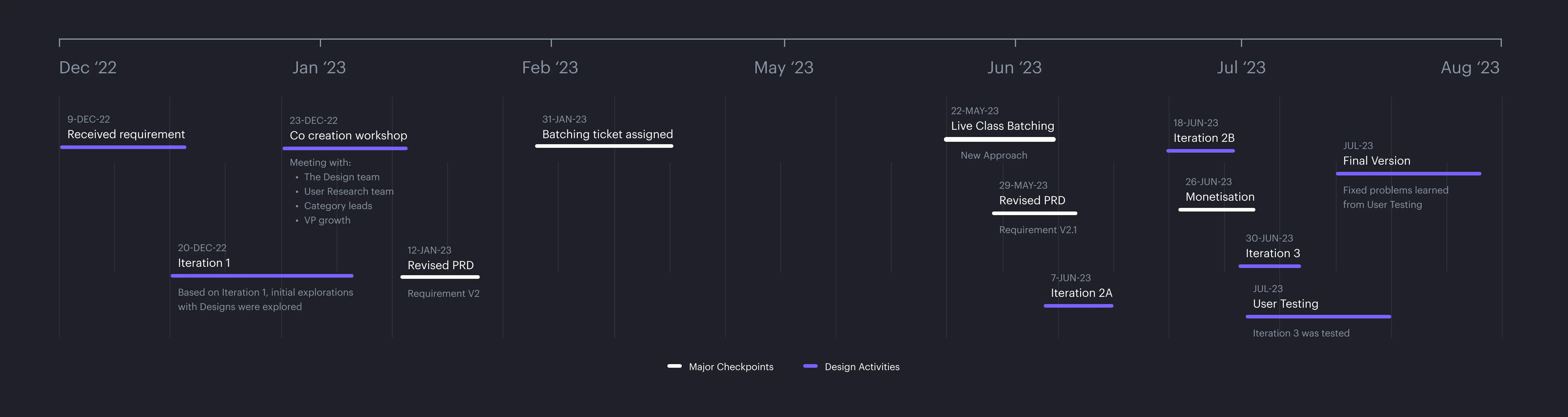Select the Iteration 3 activity

pyautogui.click(x=1272, y=253)
